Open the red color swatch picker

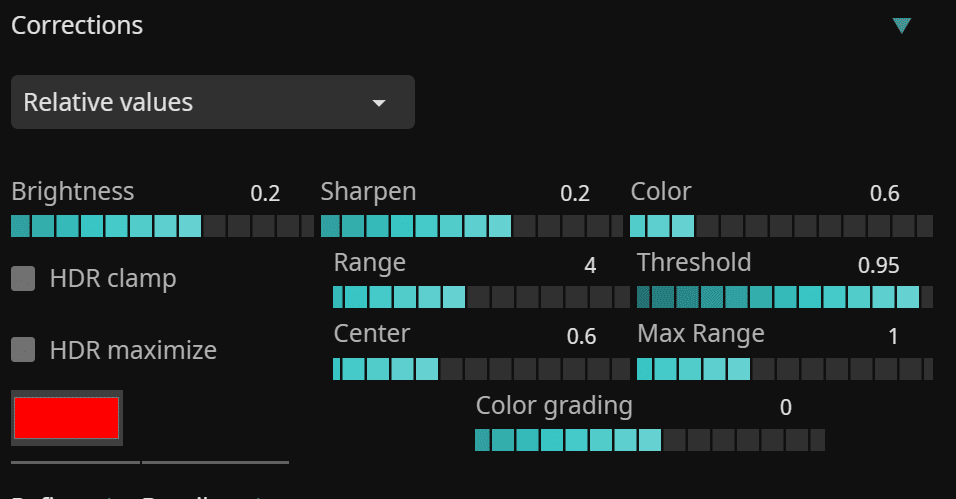coord(67,418)
